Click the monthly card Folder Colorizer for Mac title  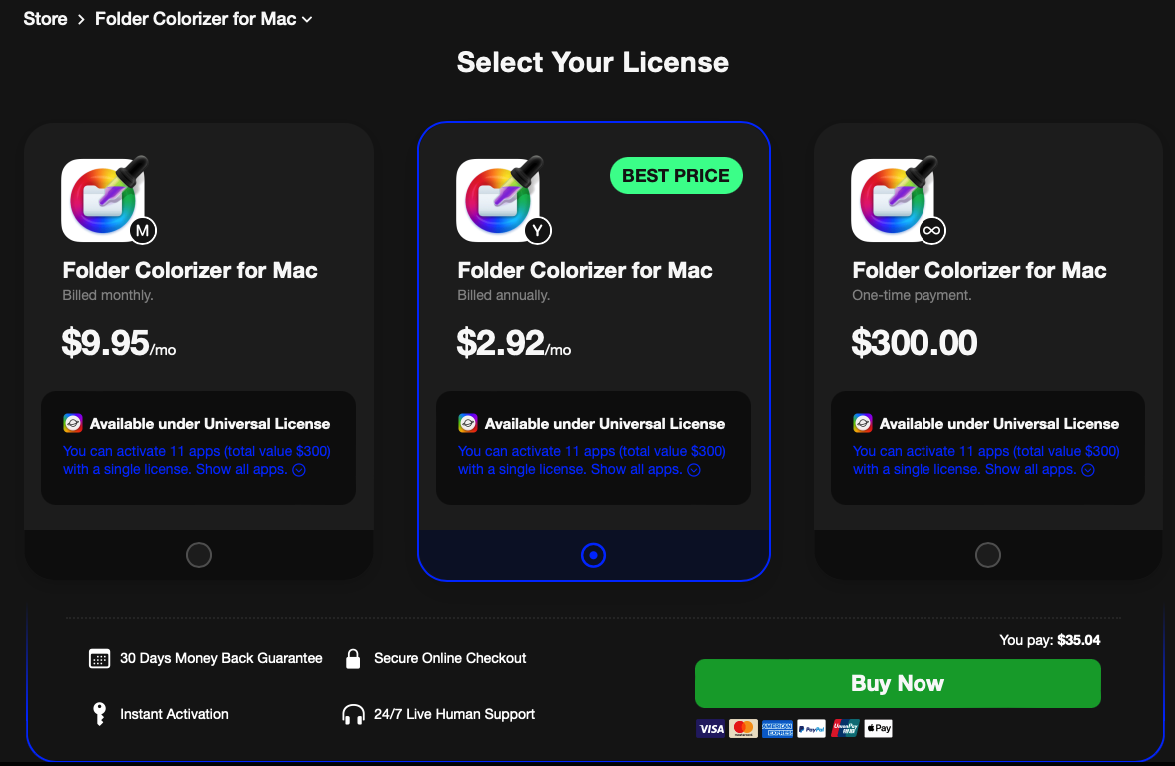(x=190, y=271)
